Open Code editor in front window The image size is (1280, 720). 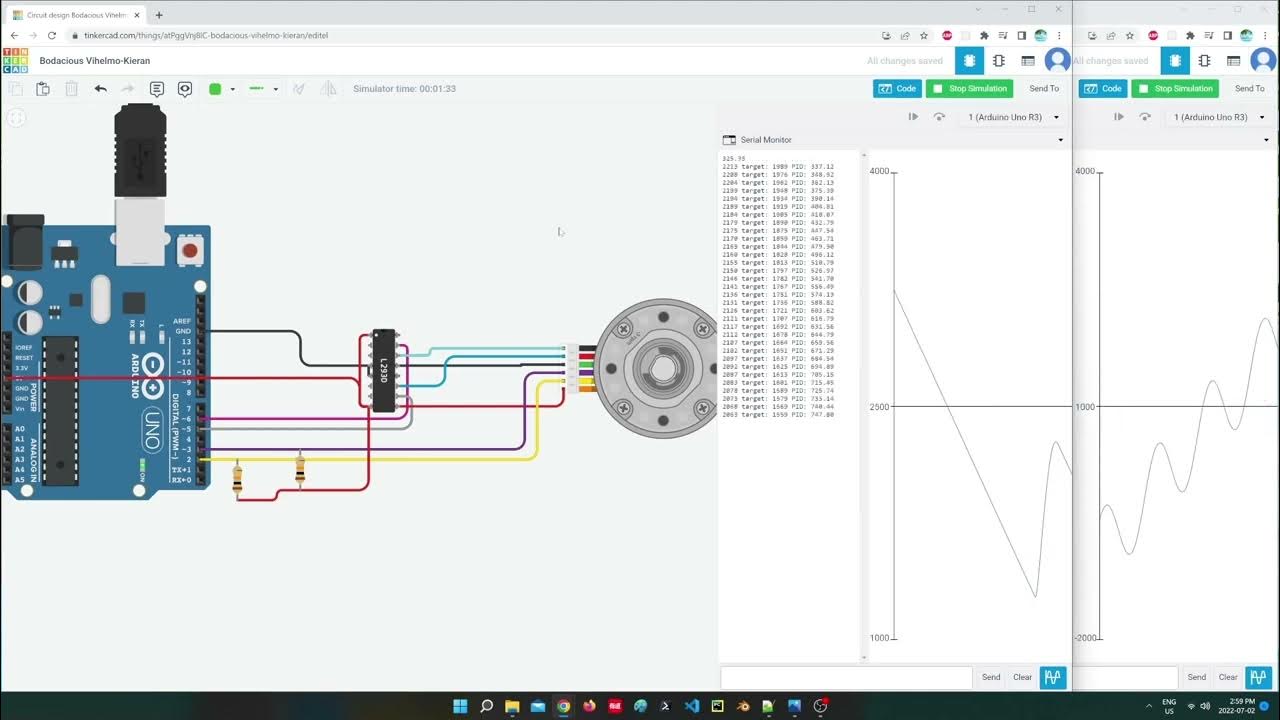[897, 89]
